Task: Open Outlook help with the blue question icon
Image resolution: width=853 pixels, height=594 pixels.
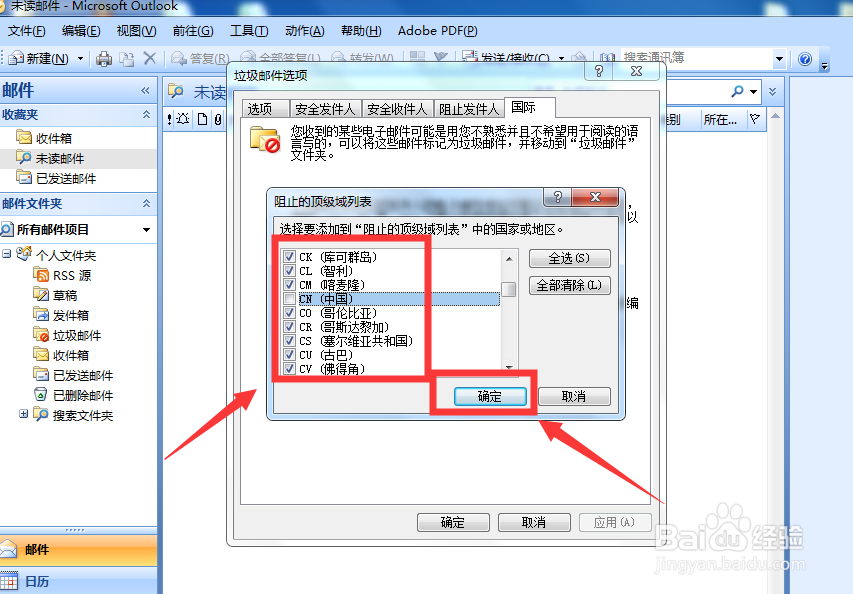Action: 805,59
